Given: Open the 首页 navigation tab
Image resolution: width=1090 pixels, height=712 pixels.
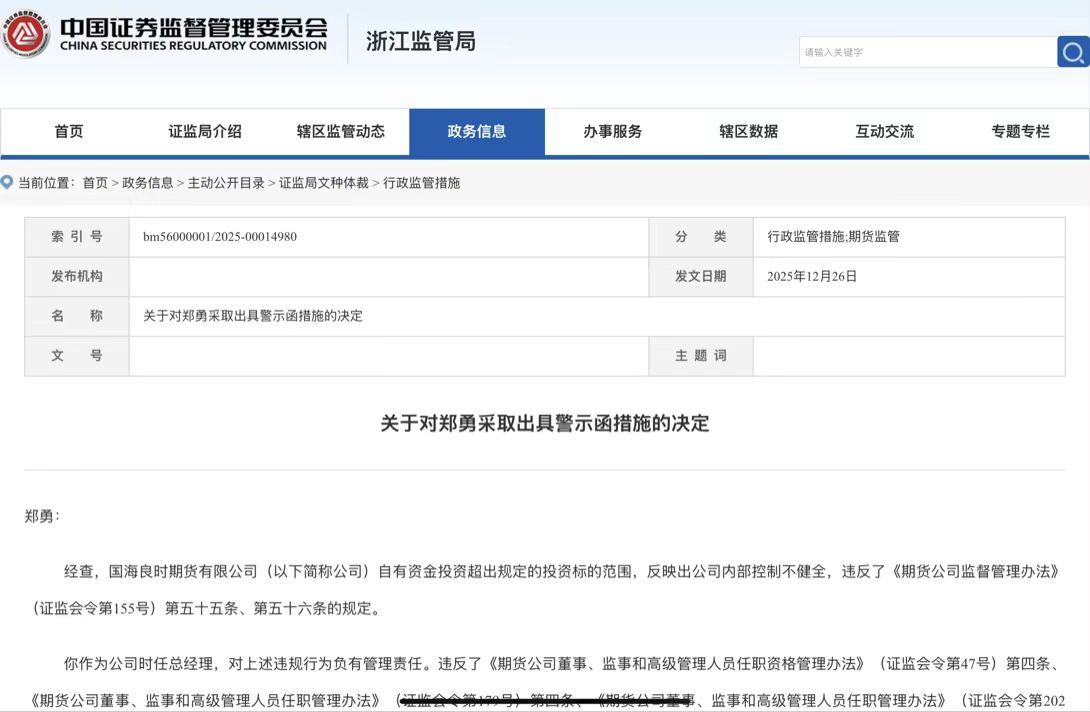Looking at the screenshot, I should (69, 132).
